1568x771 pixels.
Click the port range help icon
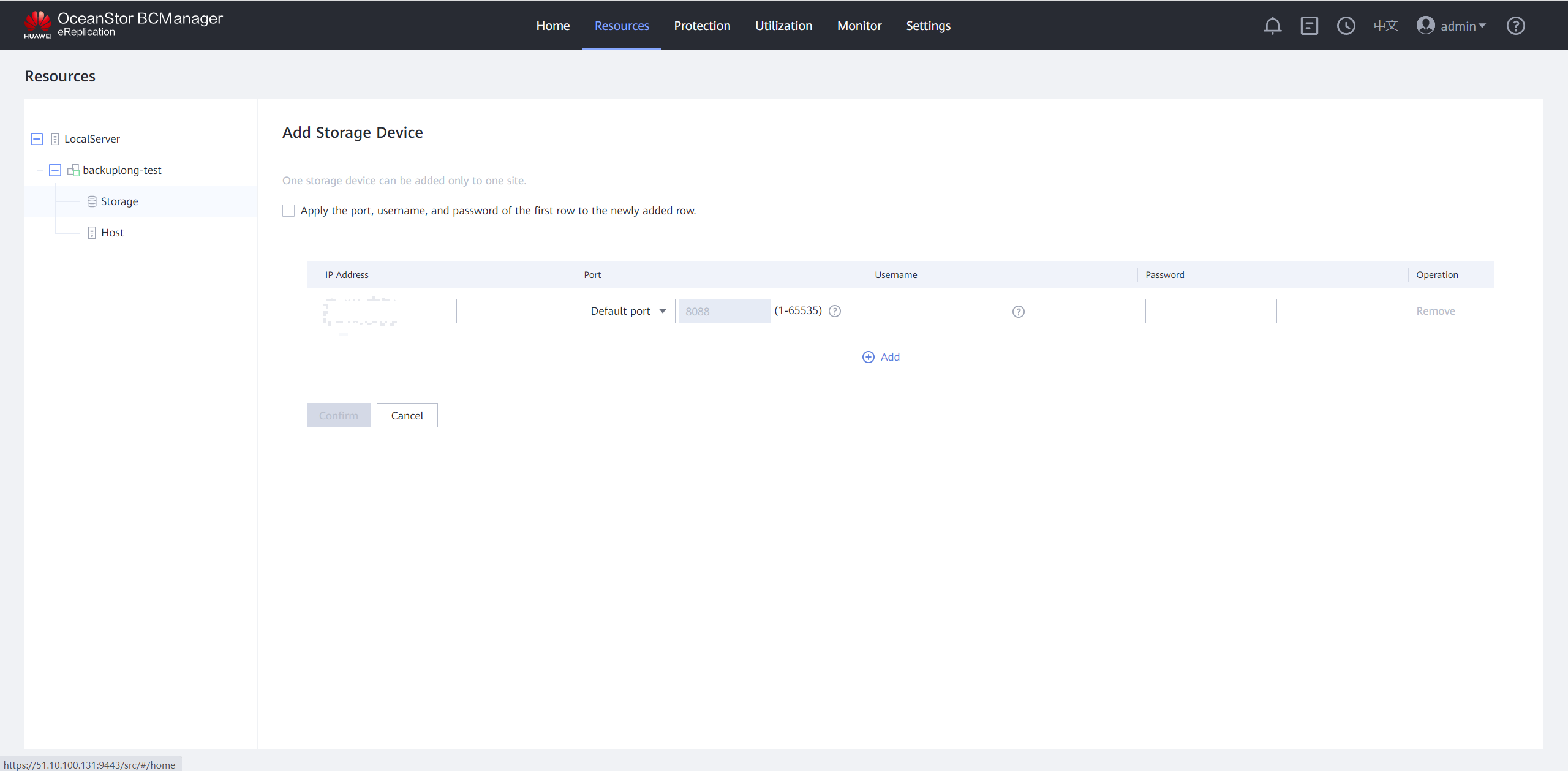point(835,311)
